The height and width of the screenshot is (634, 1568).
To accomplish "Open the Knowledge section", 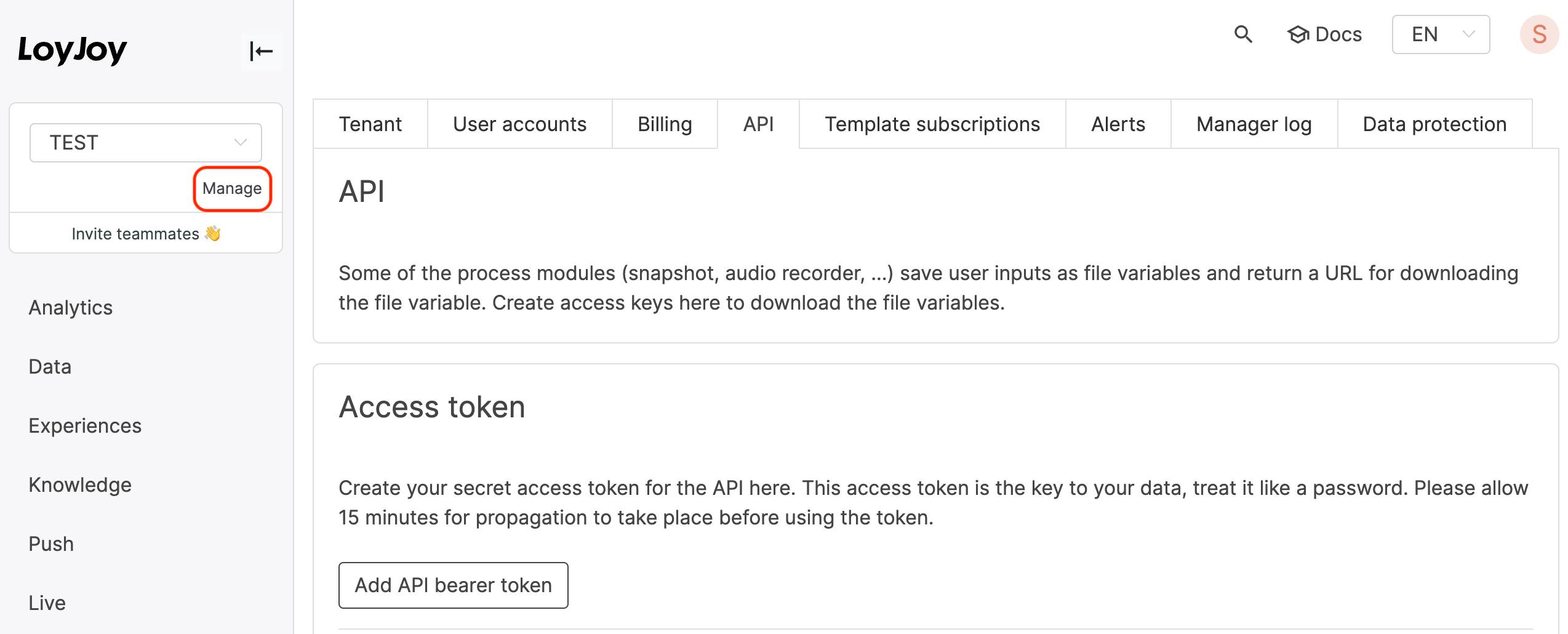I will click(x=80, y=484).
